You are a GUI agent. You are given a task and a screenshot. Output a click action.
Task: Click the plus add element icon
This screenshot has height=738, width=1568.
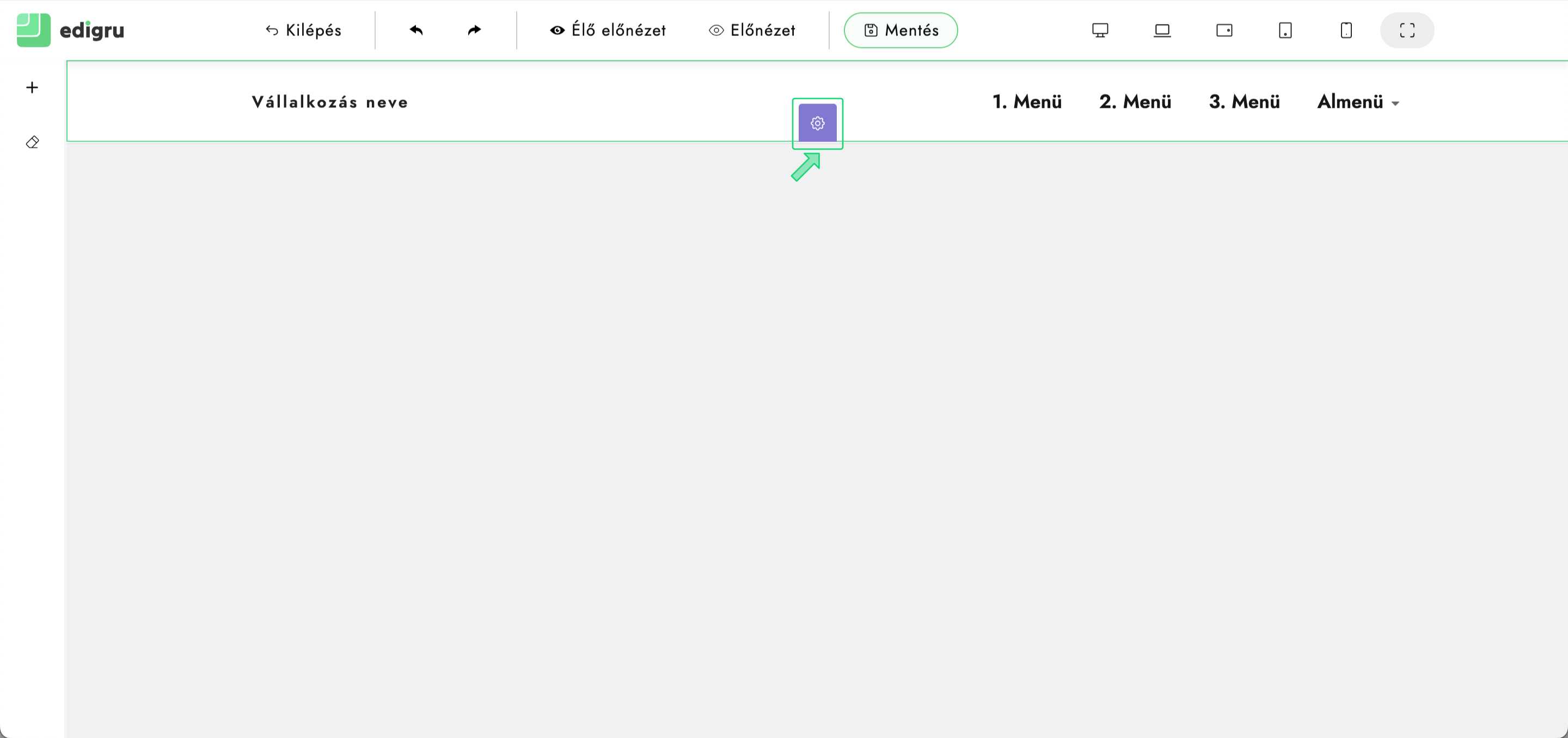pyautogui.click(x=32, y=88)
